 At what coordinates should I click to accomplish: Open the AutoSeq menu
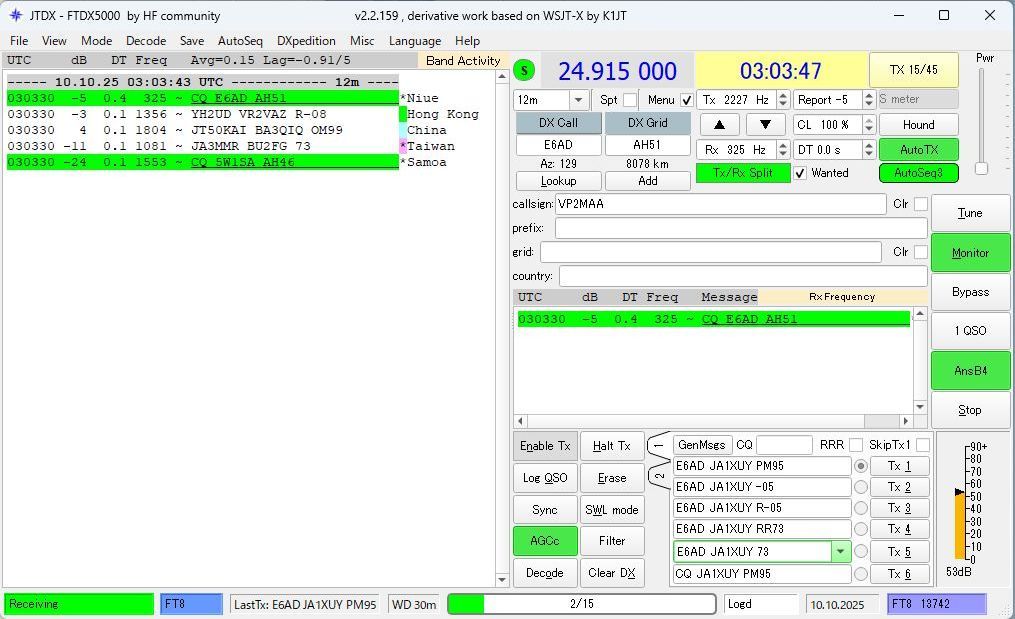240,41
